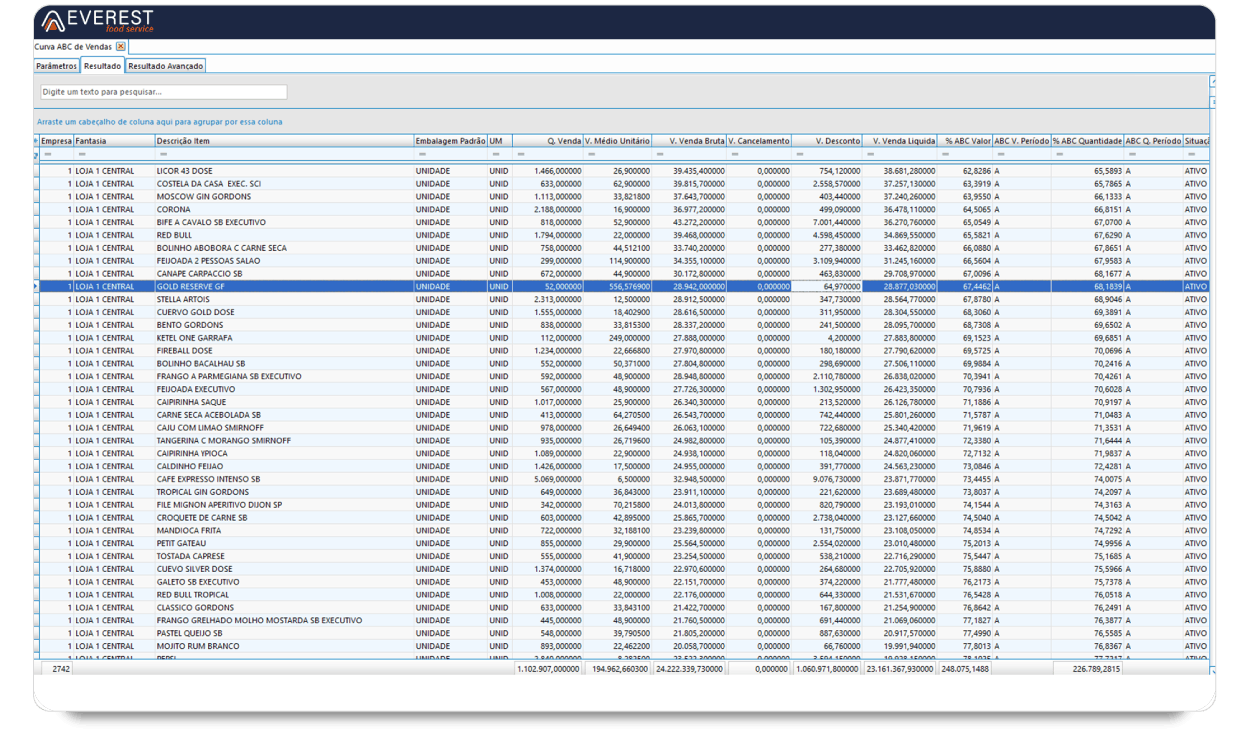Image resolution: width=1249 pixels, height=747 pixels.
Task: Click the % ABC Quantidade column header
Action: (1087, 141)
